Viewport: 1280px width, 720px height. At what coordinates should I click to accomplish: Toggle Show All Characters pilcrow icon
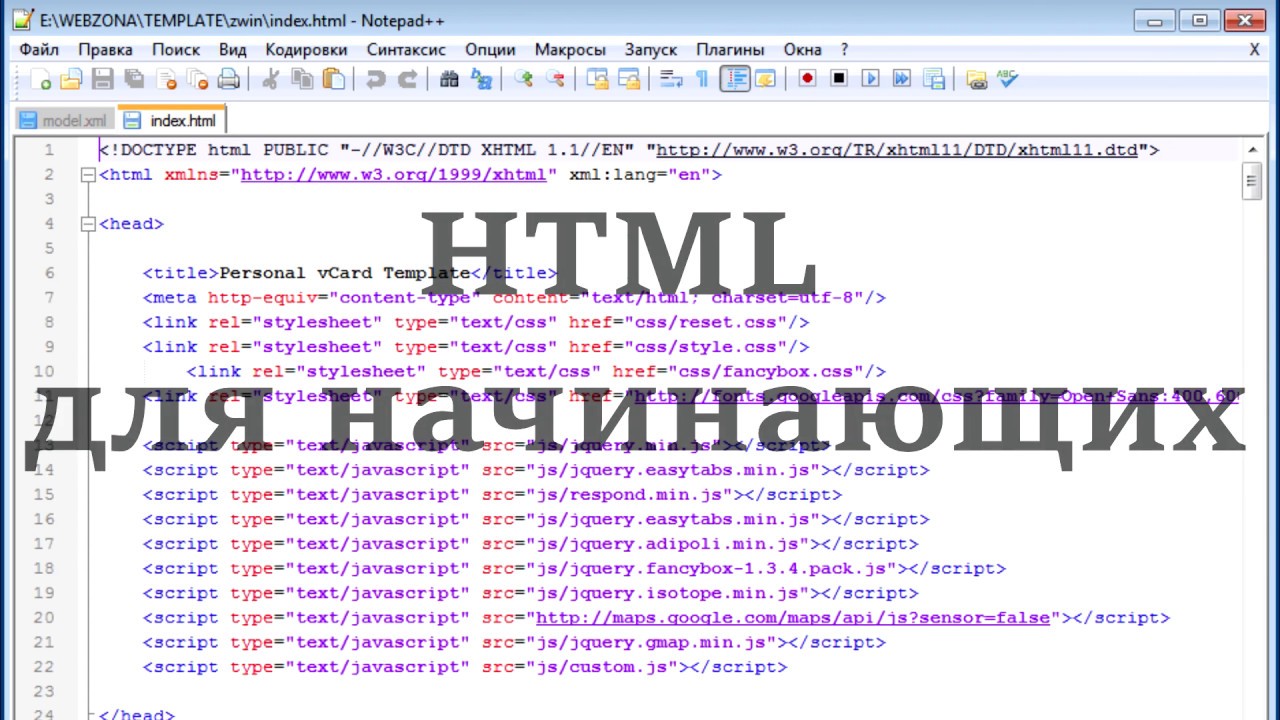coord(702,79)
